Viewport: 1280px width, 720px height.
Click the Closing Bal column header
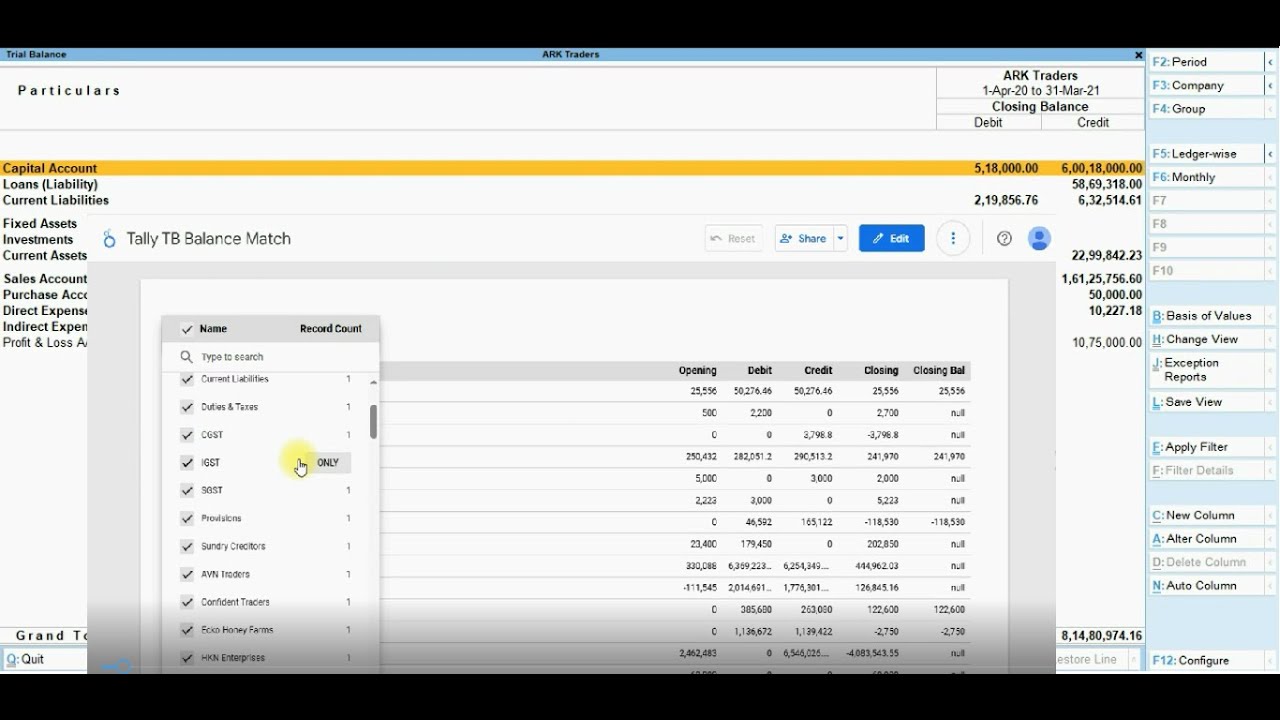coord(939,371)
